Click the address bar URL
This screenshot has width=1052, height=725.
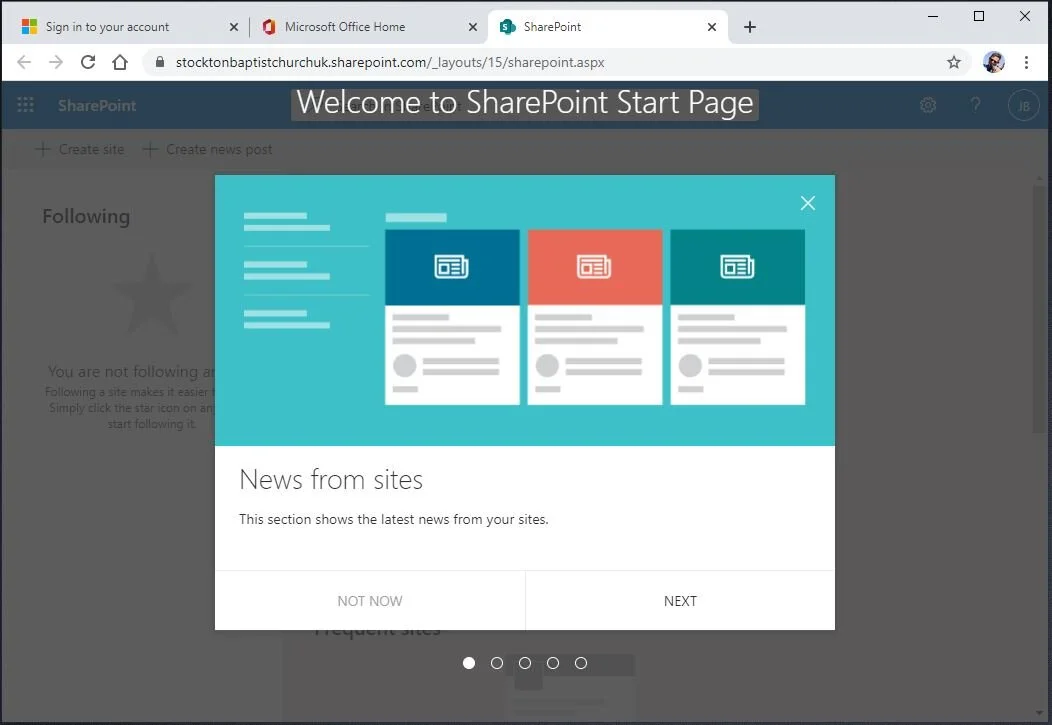[390, 62]
